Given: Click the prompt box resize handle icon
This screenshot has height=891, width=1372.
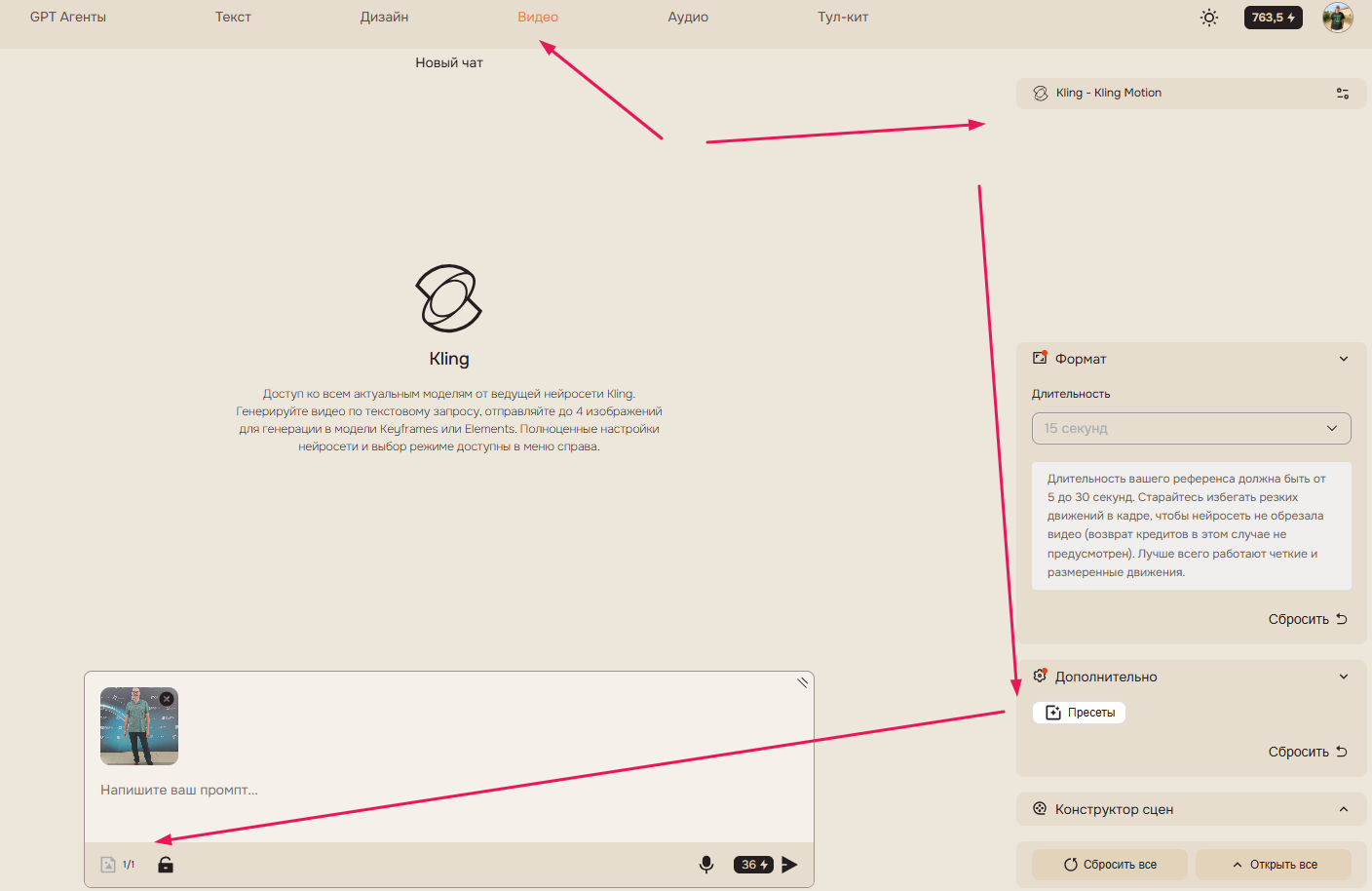Looking at the screenshot, I should coord(803,682).
